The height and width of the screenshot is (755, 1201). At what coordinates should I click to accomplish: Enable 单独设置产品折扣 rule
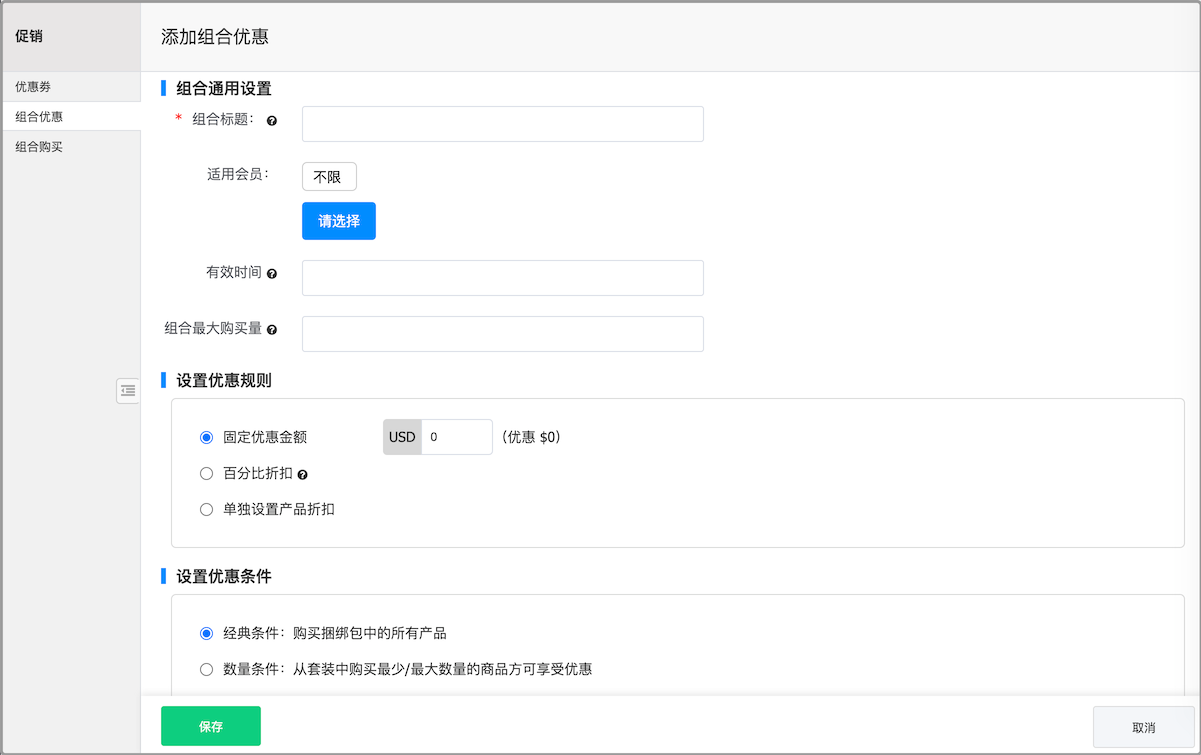pos(206,509)
